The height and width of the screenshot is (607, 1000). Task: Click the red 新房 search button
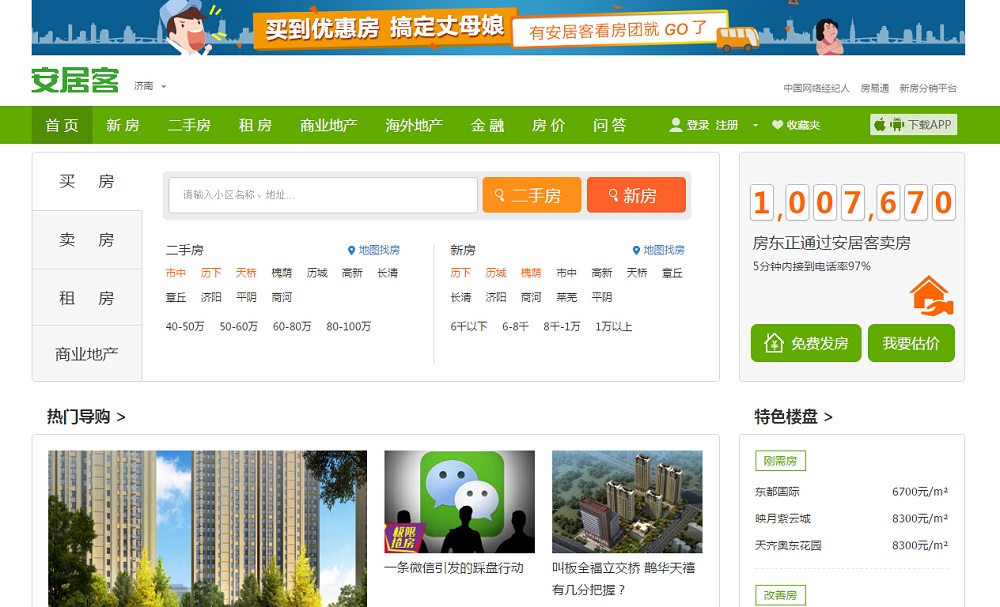636,195
